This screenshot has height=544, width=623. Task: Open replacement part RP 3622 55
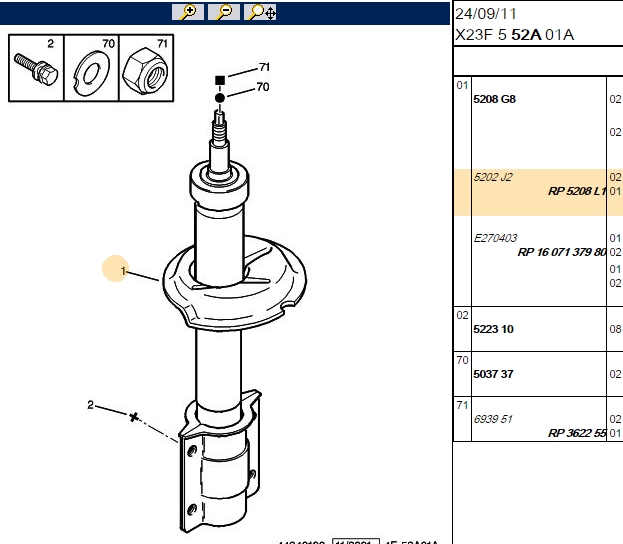[577, 433]
